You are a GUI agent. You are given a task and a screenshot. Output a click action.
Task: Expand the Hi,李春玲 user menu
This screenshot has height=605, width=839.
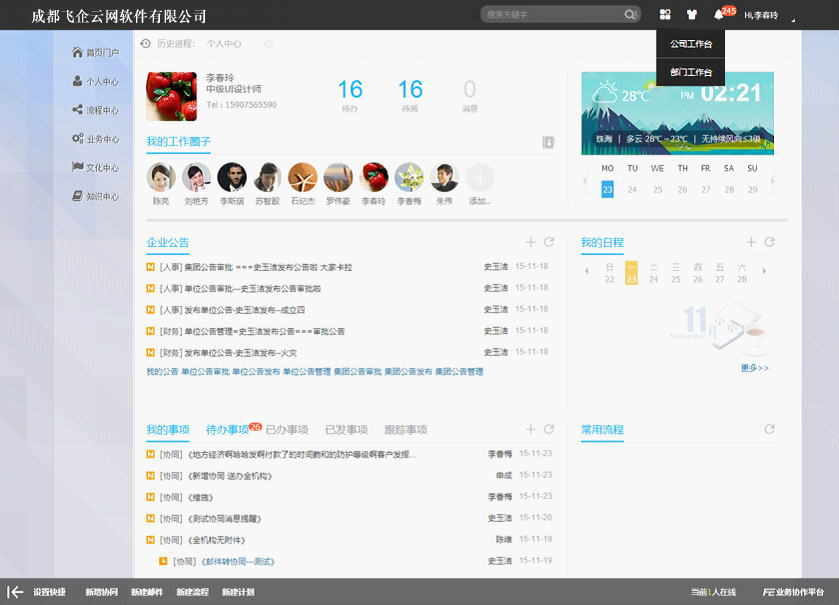coord(769,16)
